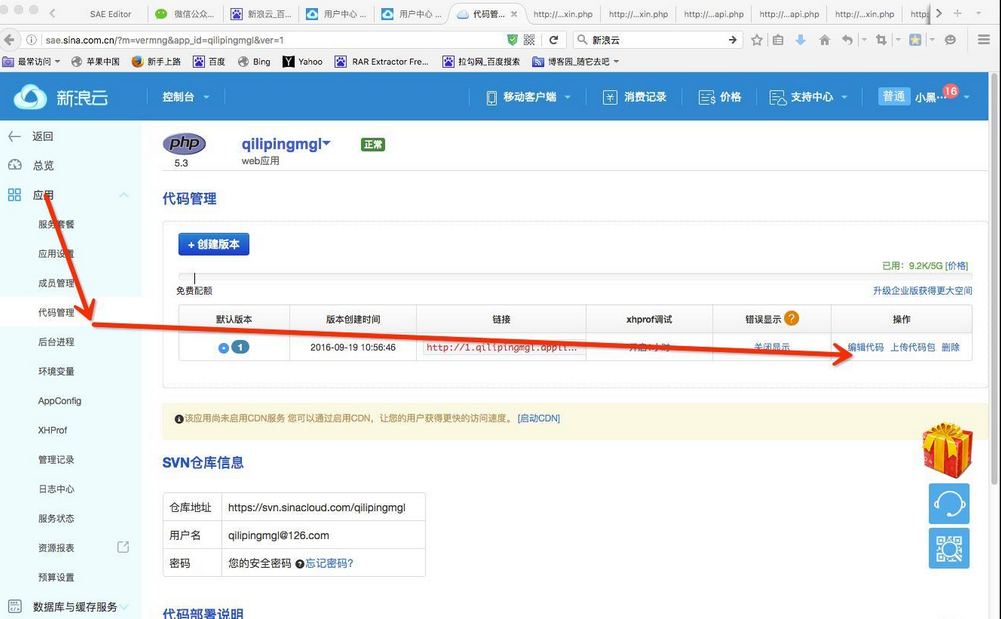Open 消费记录 billing records
The width and height of the screenshot is (1001, 619).
[x=635, y=97]
